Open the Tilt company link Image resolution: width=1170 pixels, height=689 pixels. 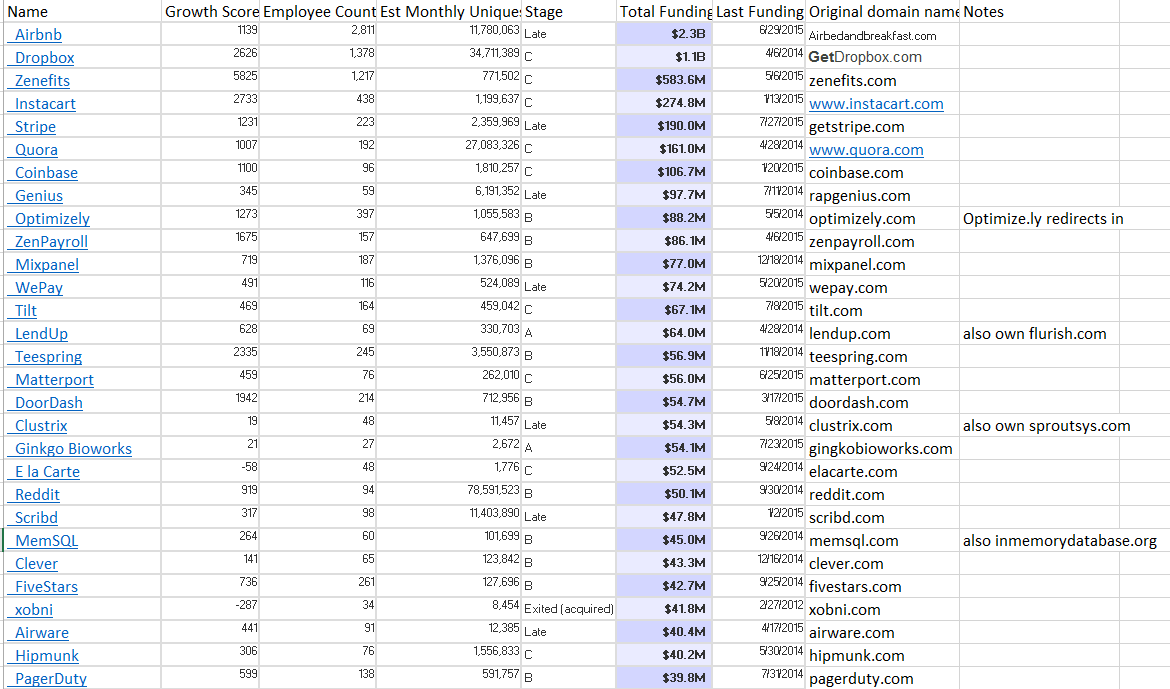(25, 311)
